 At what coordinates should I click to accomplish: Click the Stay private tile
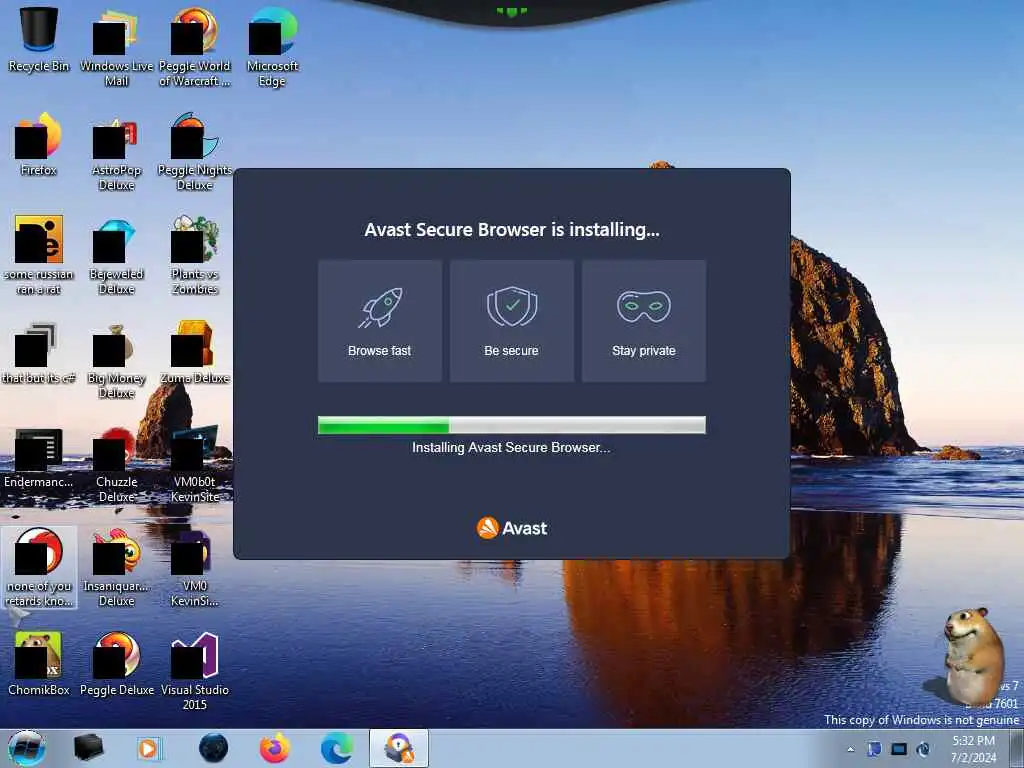pos(644,321)
